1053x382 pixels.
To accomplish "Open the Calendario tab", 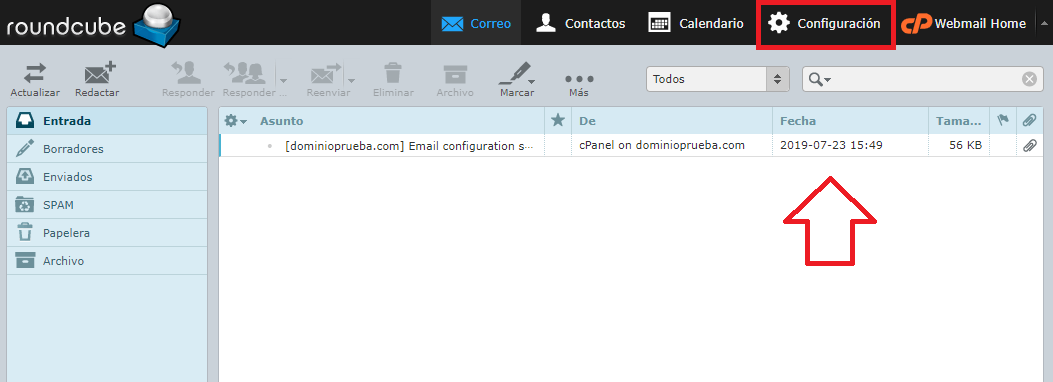I will click(x=696, y=23).
